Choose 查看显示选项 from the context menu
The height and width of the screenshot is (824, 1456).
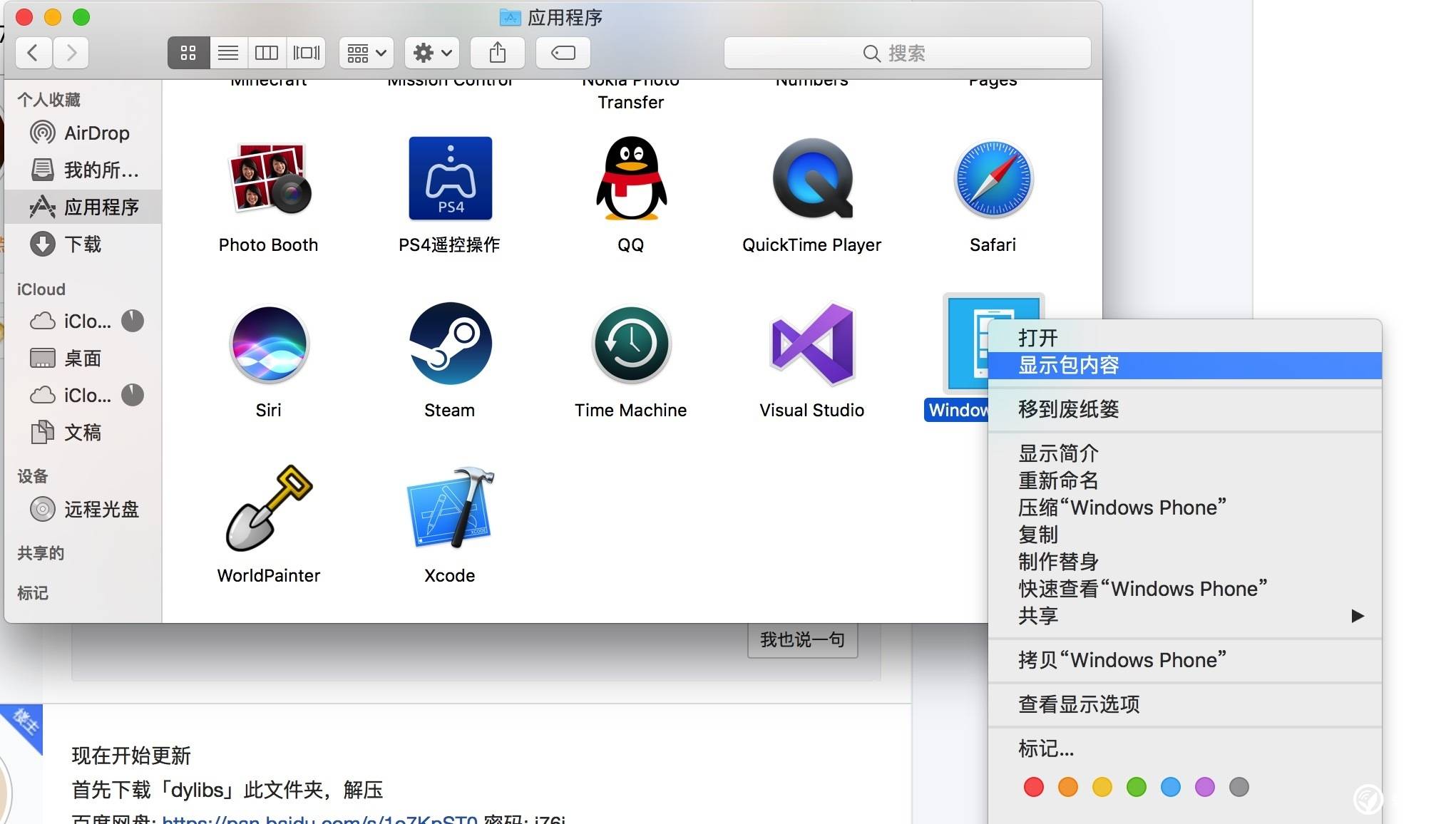(1185, 704)
